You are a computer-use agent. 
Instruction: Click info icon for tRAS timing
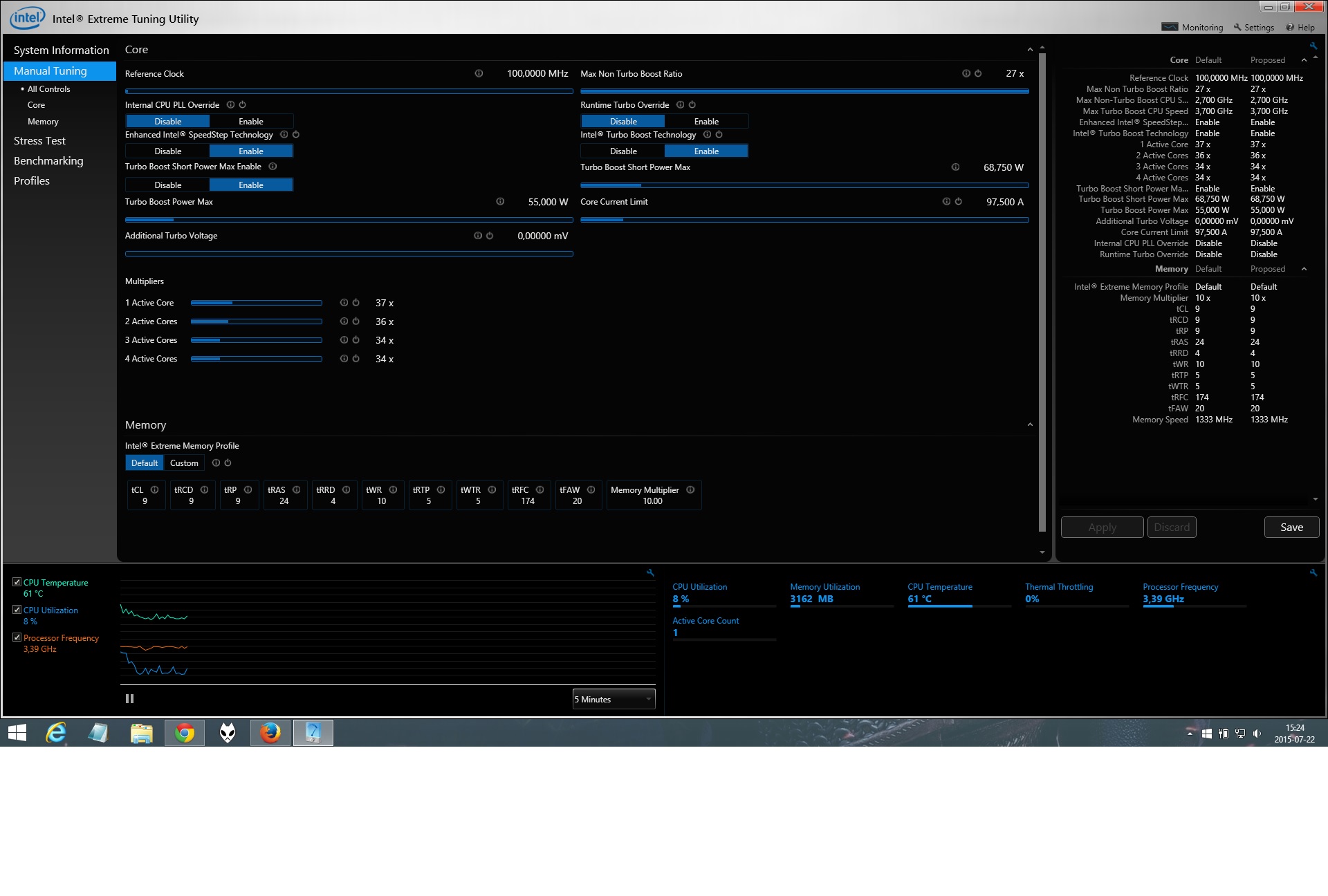(297, 489)
